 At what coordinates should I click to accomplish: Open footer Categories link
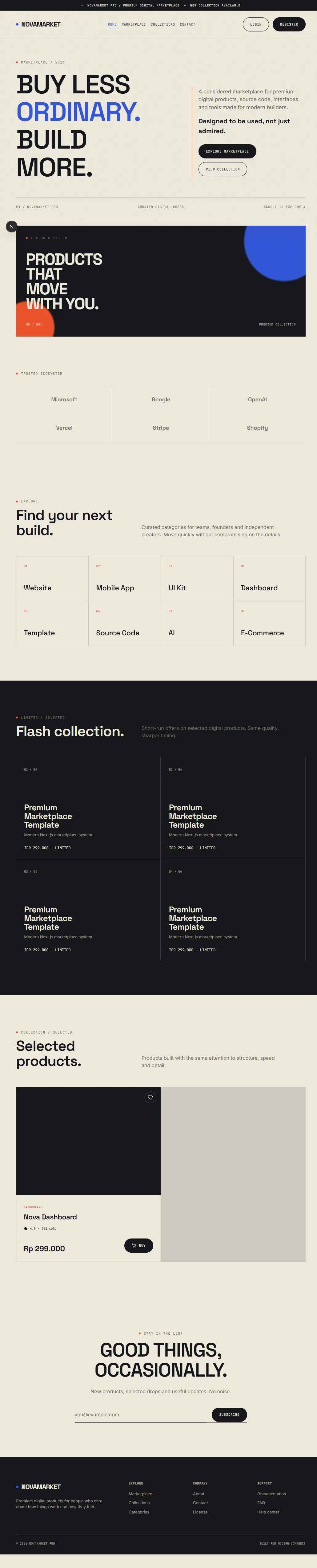pos(139,1512)
